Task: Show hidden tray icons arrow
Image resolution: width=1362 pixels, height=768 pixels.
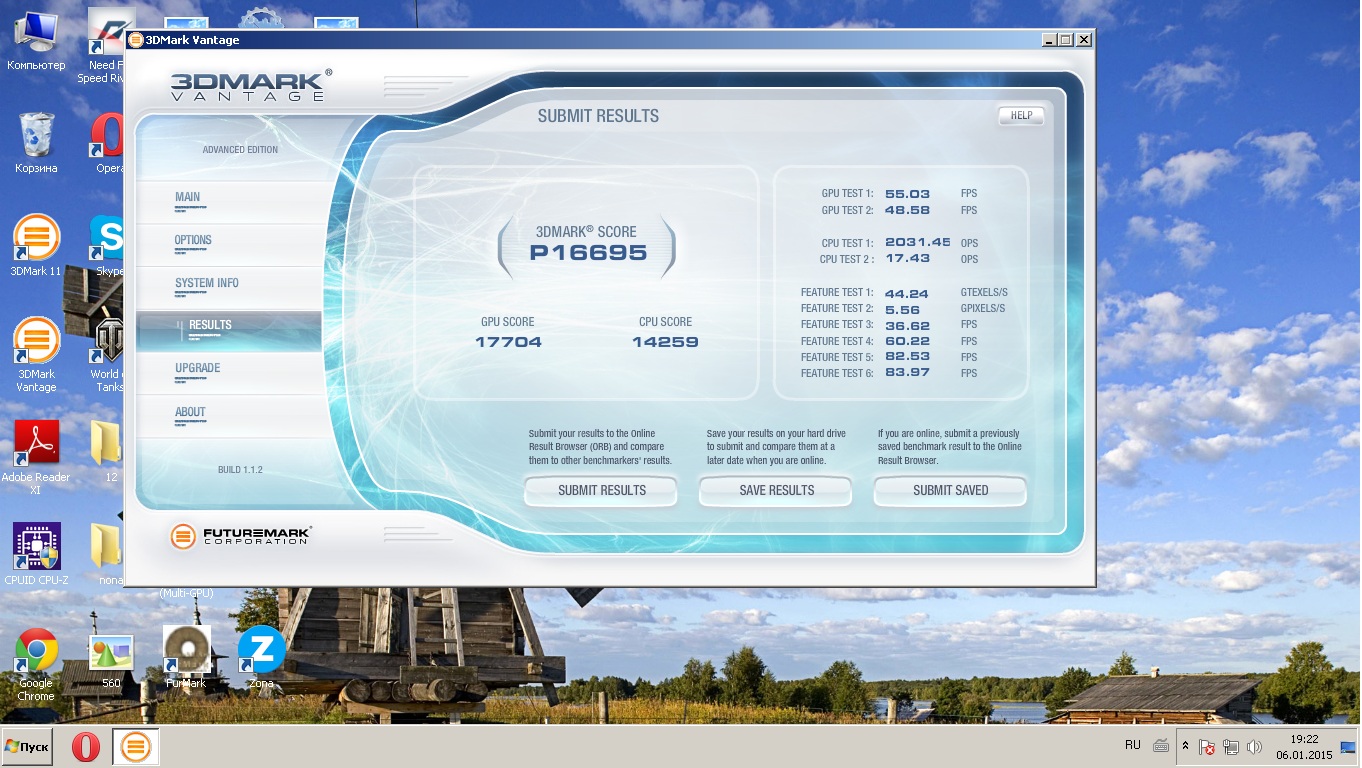Action: click(1186, 747)
